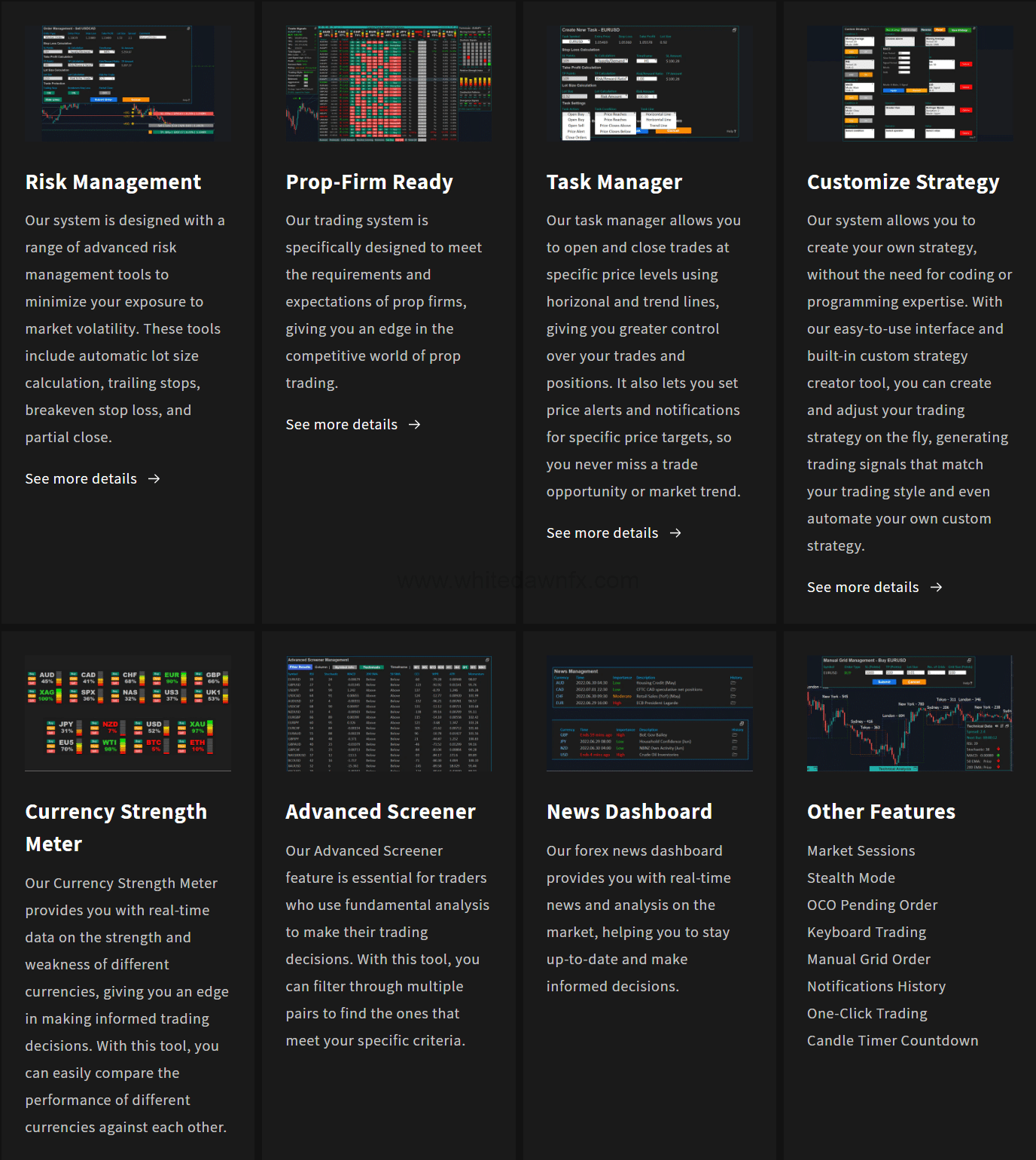This screenshot has width=1036, height=1160.
Task: Click arrow icon under Prop-Firm Ready description
Action: tap(415, 425)
